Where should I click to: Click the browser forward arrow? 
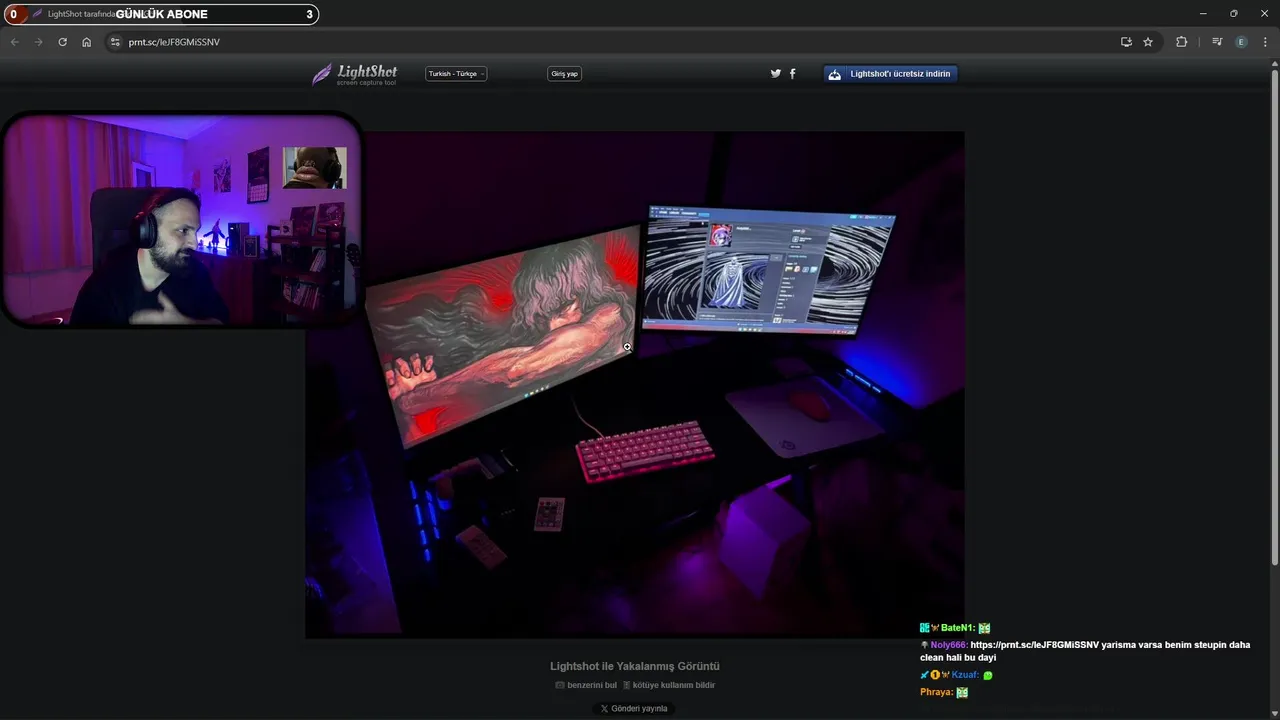coord(38,42)
